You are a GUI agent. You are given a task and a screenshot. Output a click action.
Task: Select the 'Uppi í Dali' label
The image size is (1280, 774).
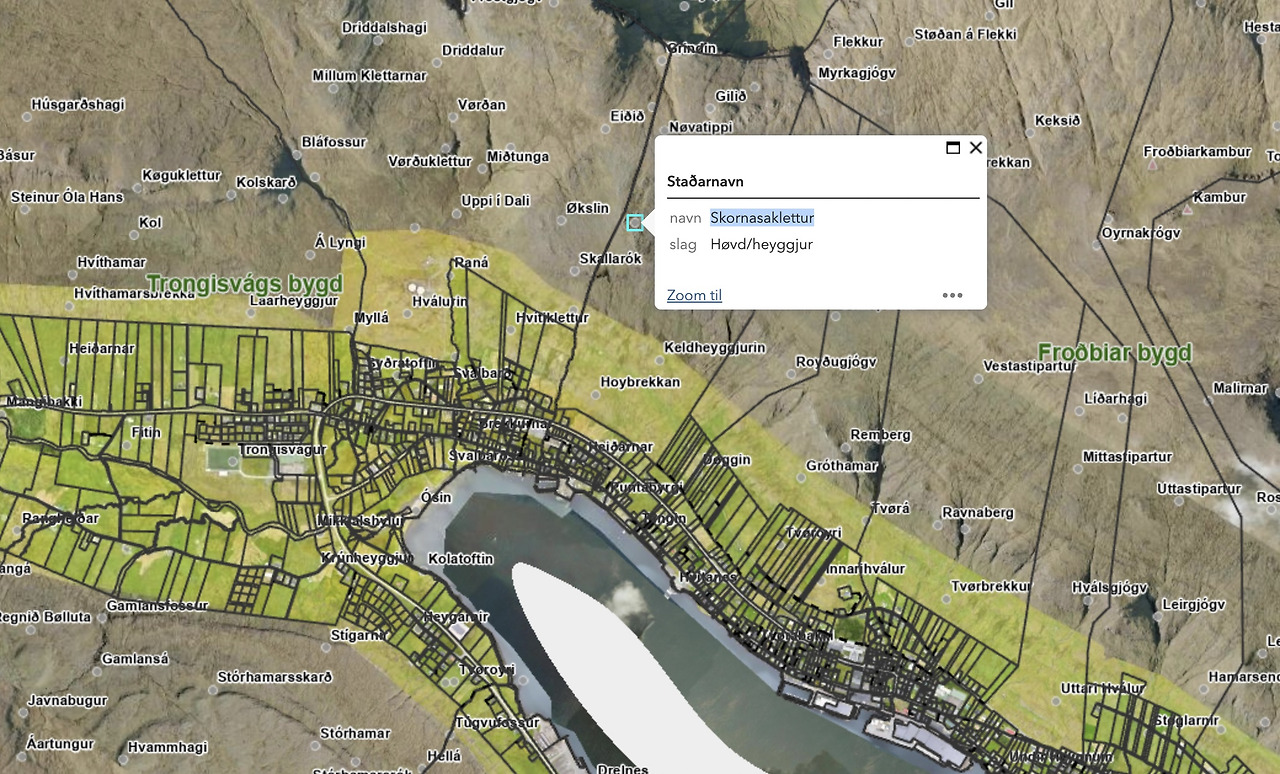click(x=496, y=201)
